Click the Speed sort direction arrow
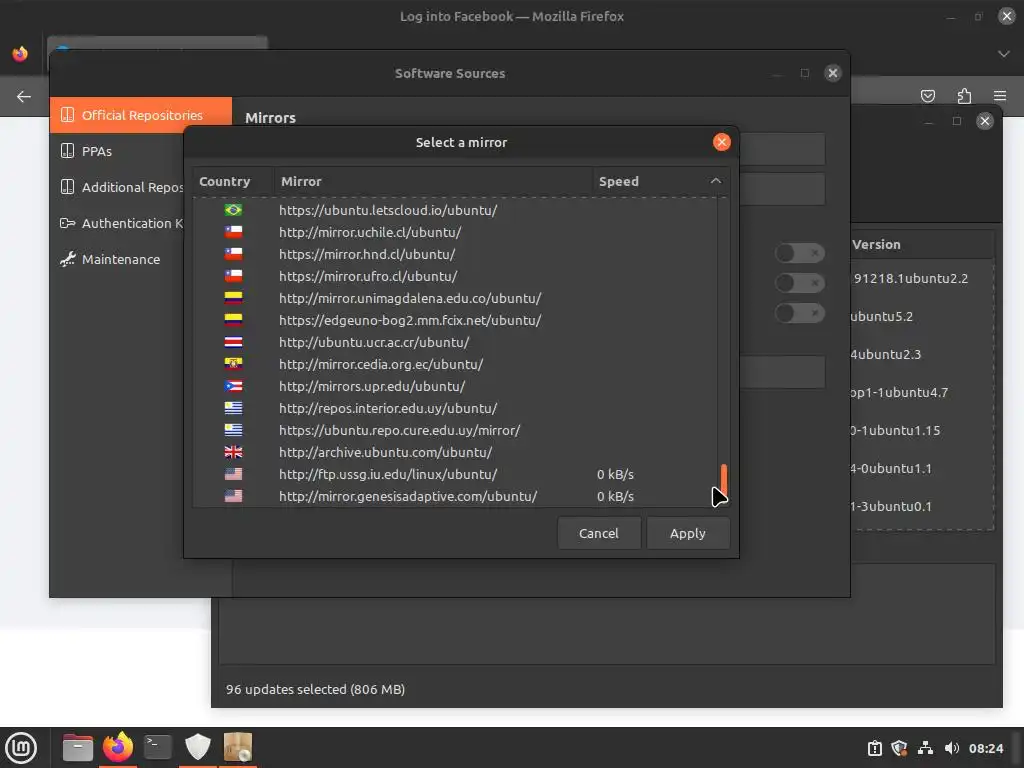 [716, 182]
